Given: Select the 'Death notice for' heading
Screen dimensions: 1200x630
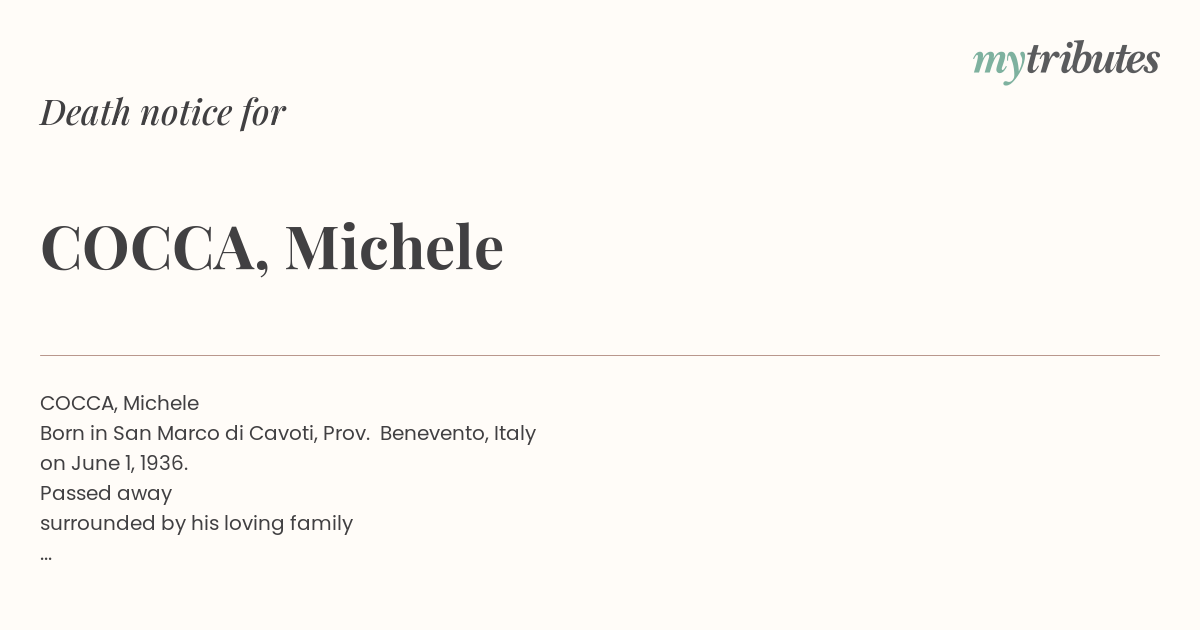Looking at the screenshot, I should pyautogui.click(x=163, y=112).
